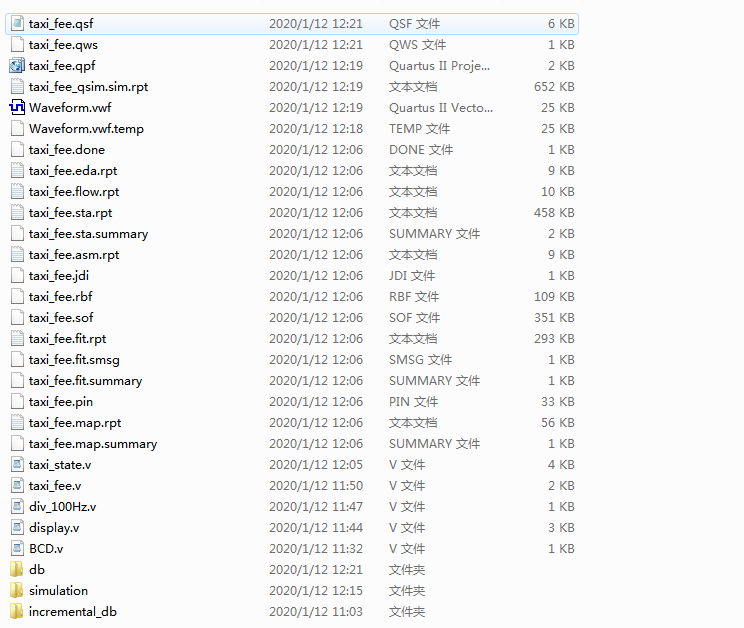Select the 293 KB size value
This screenshot has width=744, height=628.
tap(554, 339)
